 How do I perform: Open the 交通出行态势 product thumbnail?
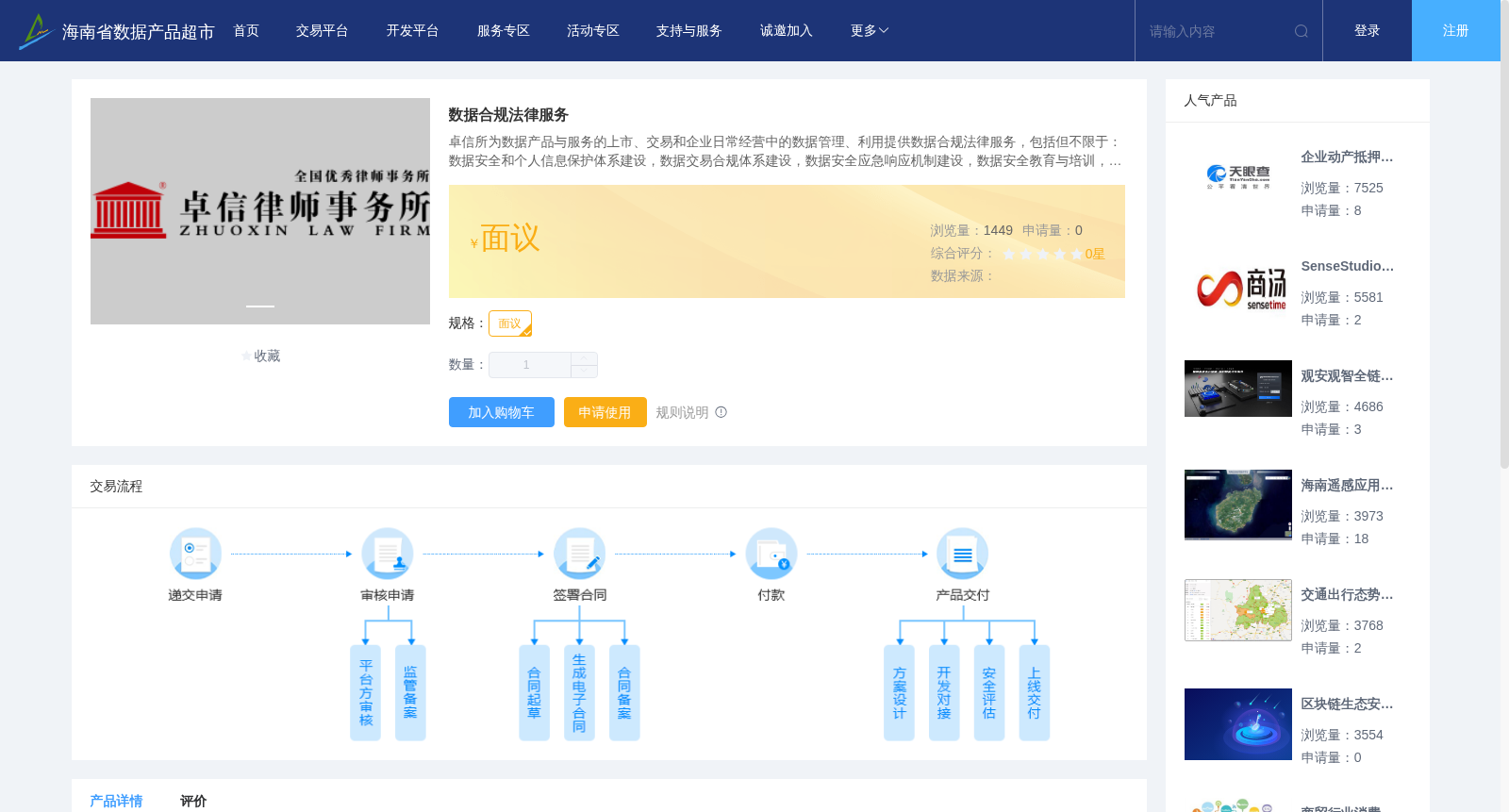(1238, 610)
